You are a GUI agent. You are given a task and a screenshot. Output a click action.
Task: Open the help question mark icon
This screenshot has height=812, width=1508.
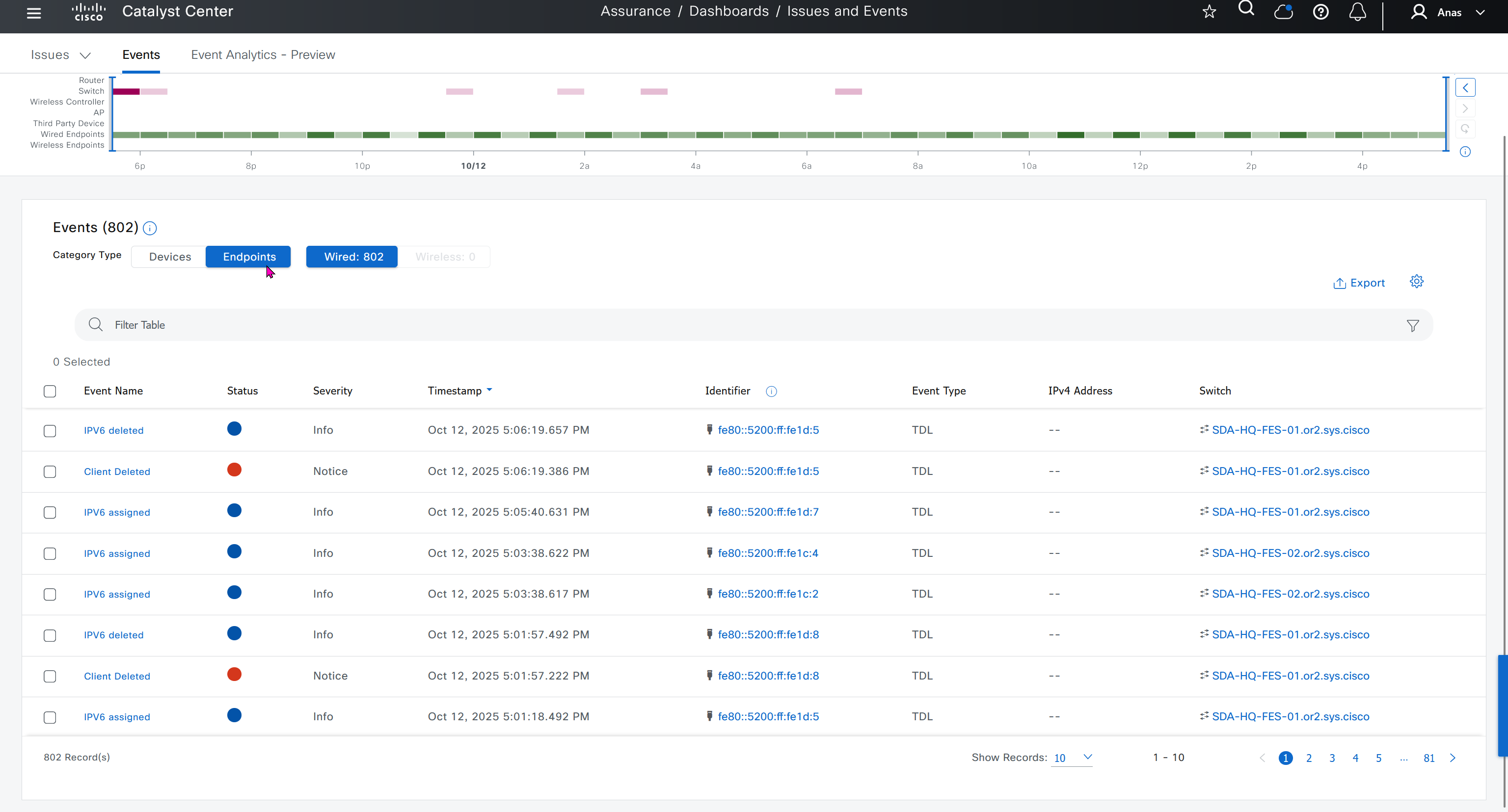[x=1320, y=12]
